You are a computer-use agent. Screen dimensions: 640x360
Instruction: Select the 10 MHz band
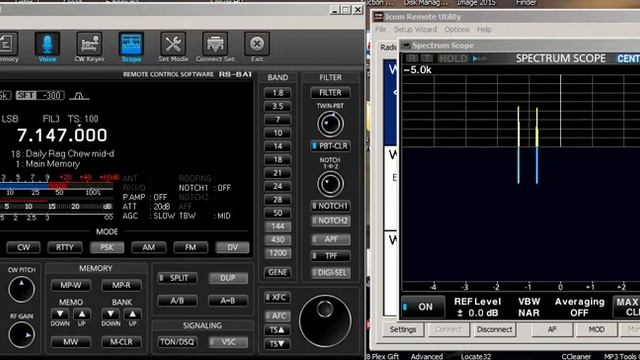[278, 133]
